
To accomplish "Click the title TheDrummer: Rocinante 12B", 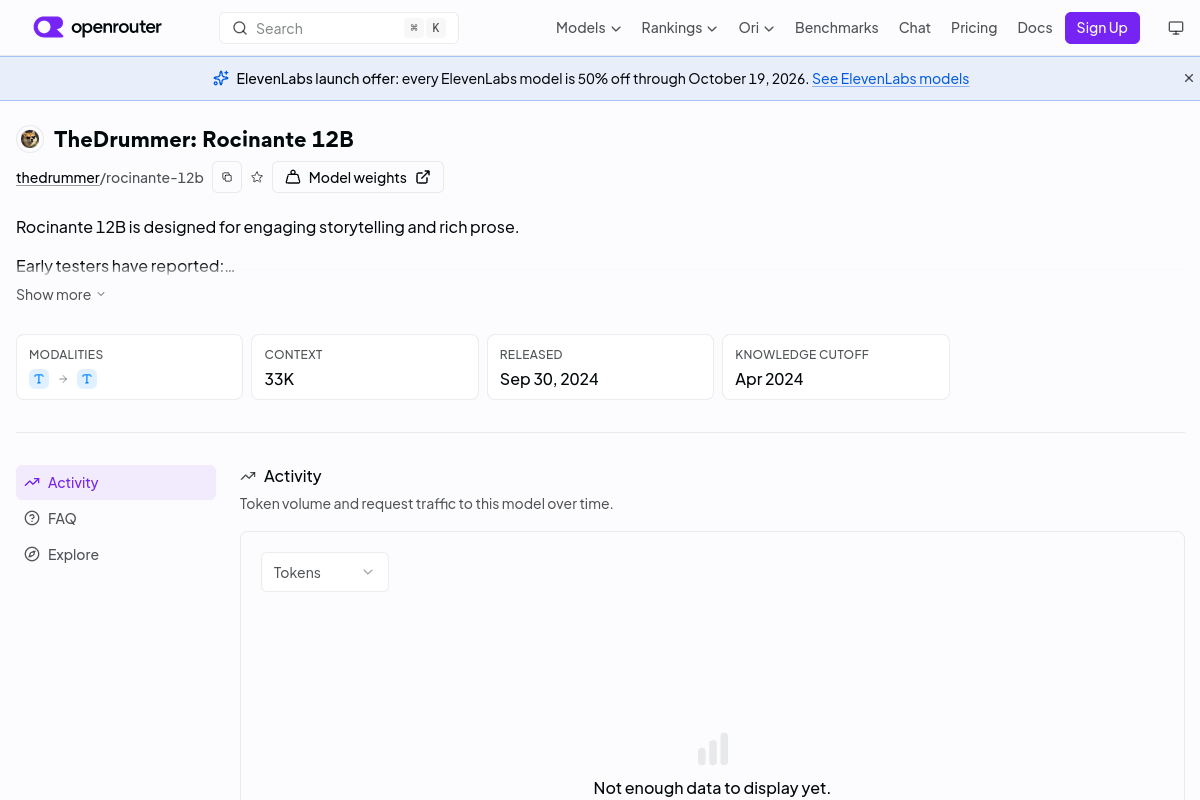I will [x=204, y=139].
